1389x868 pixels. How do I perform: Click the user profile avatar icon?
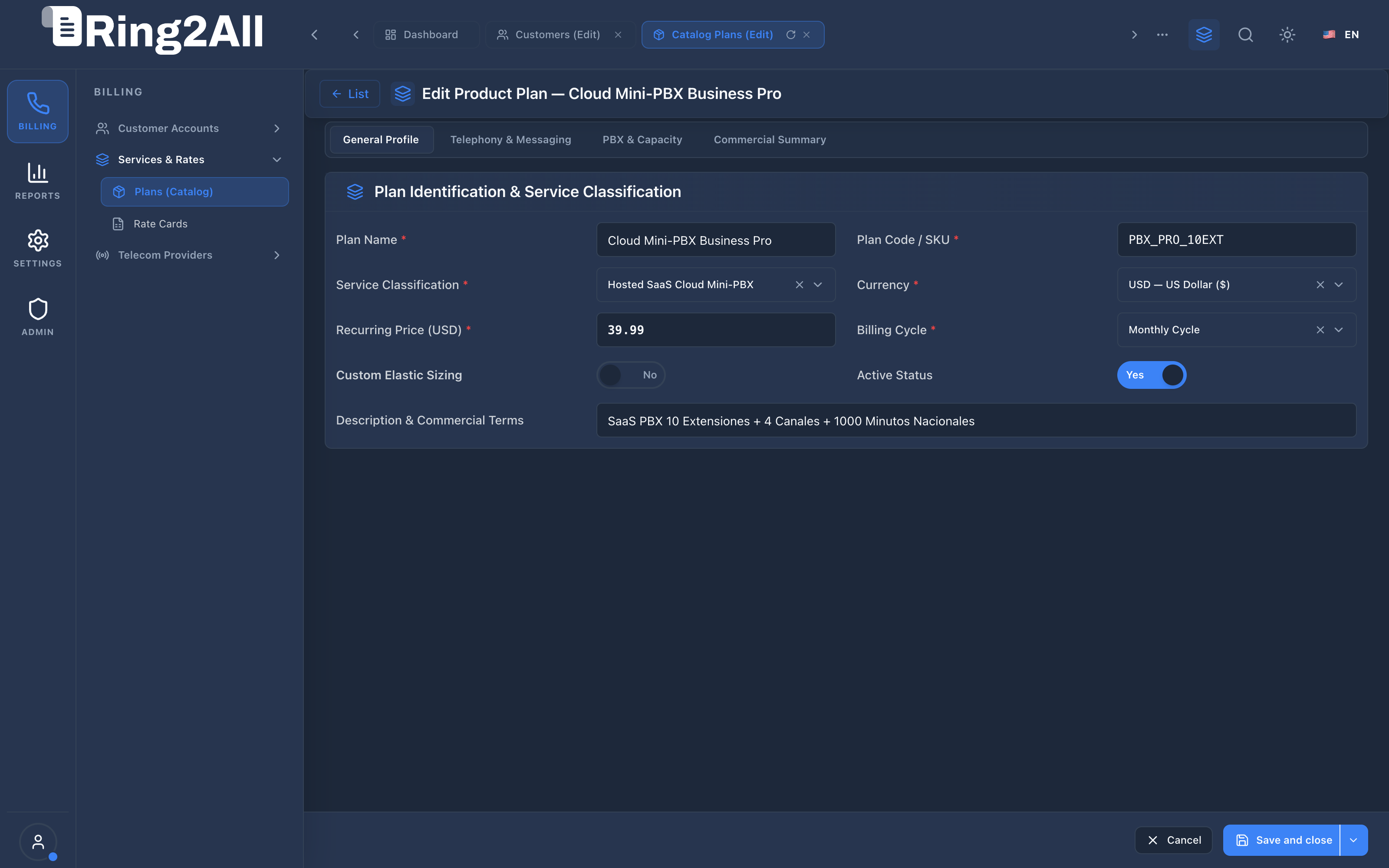click(x=38, y=842)
